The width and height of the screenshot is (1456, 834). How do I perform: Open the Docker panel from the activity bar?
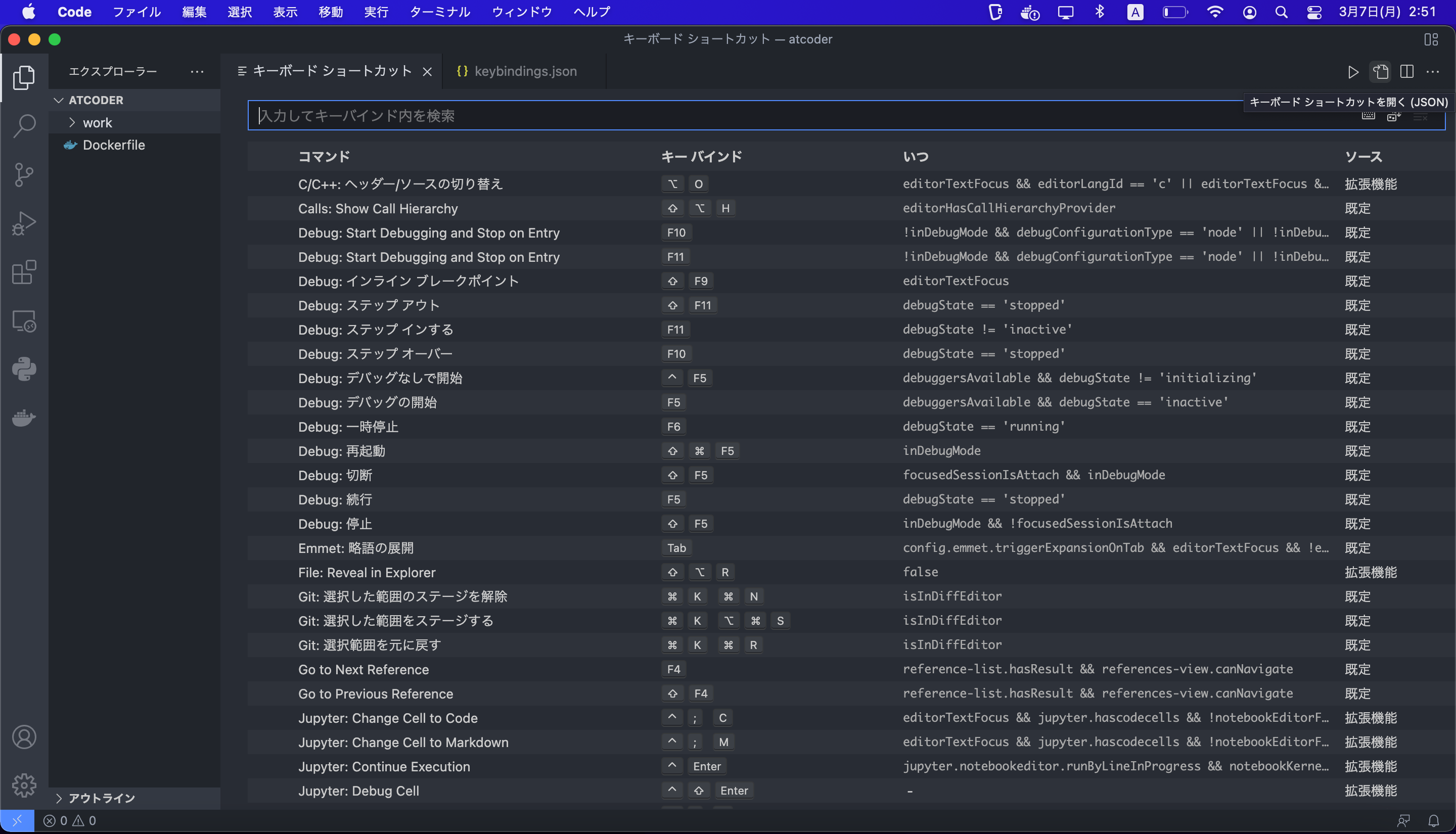coord(23,418)
